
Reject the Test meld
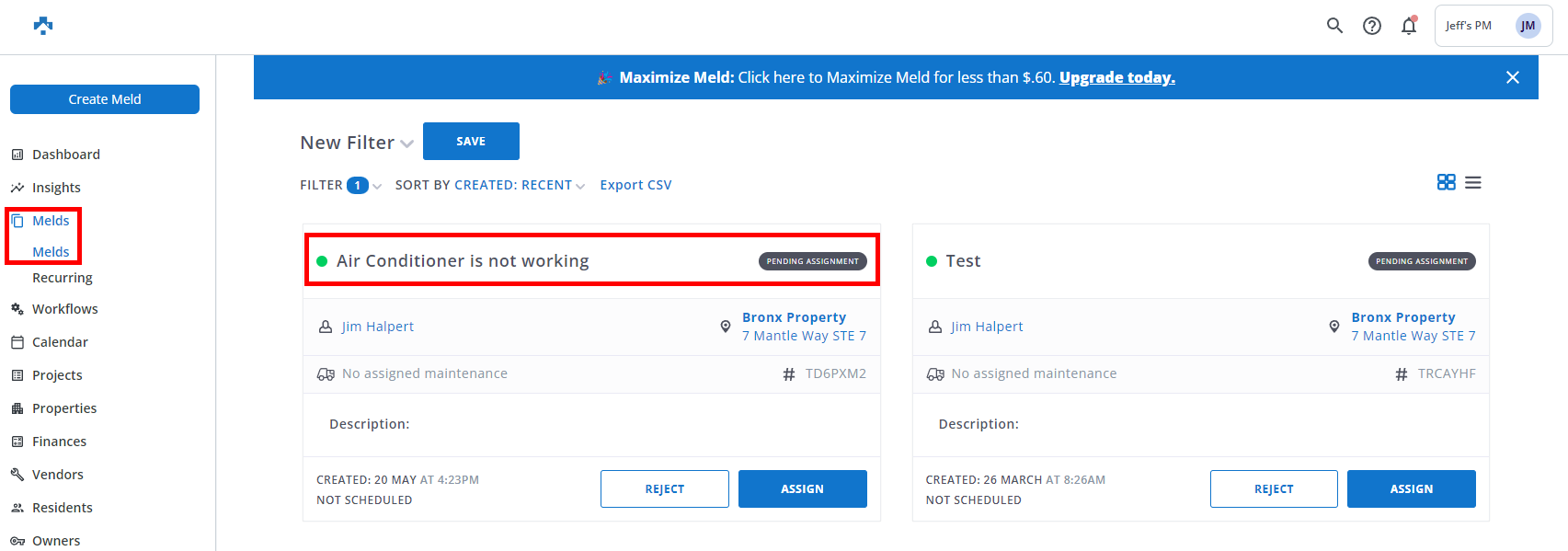click(x=1273, y=488)
